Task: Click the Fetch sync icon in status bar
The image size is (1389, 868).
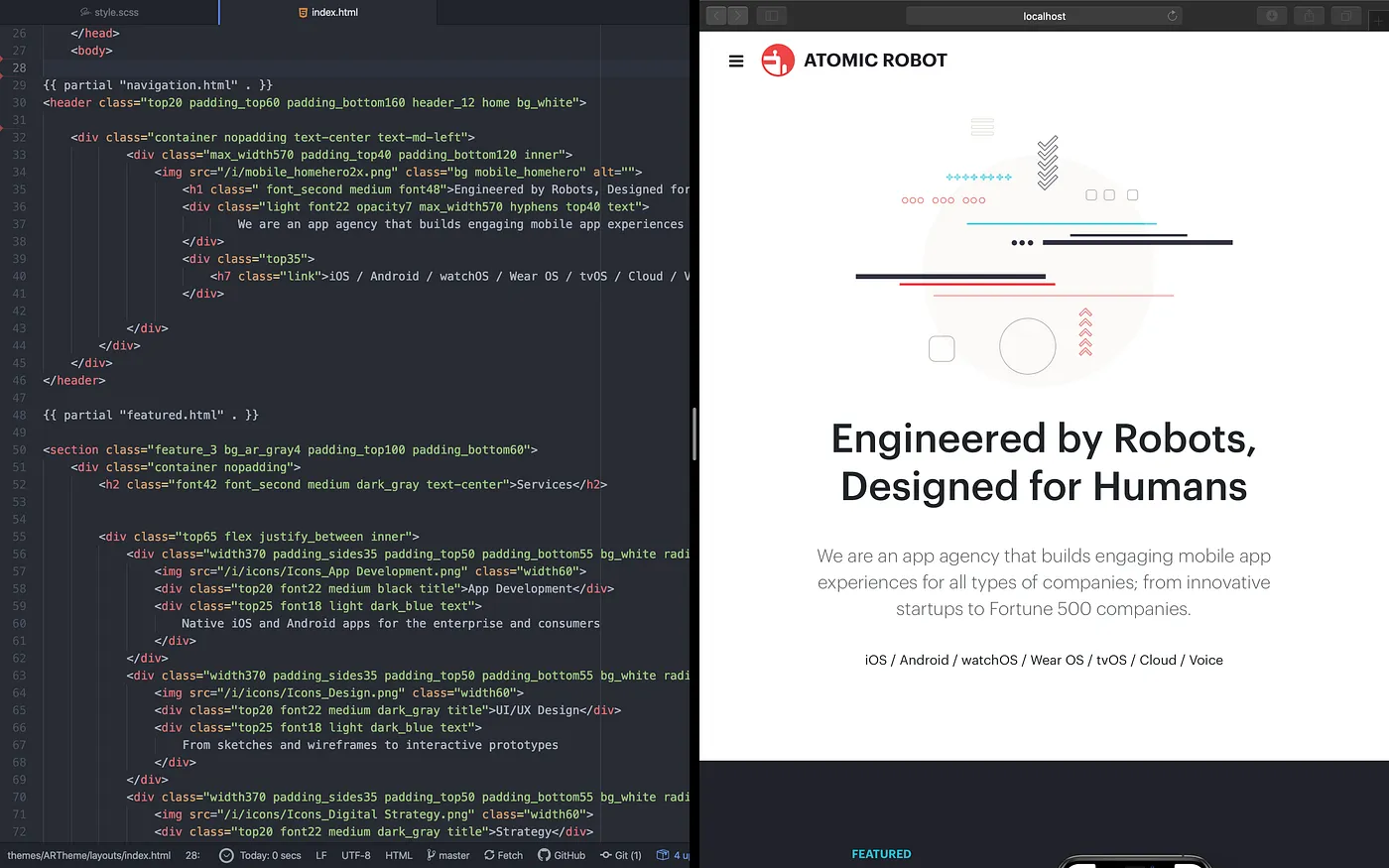Action: point(502,855)
